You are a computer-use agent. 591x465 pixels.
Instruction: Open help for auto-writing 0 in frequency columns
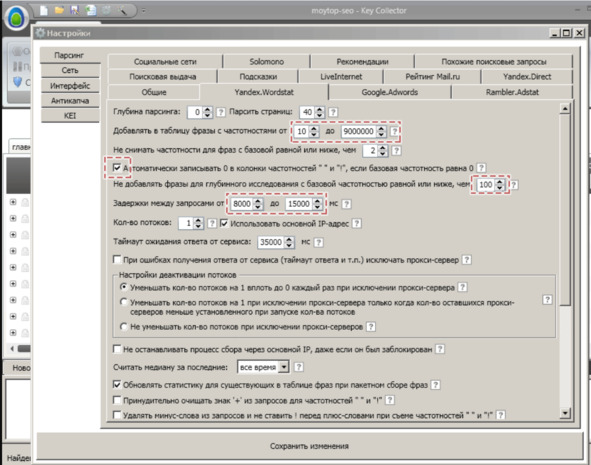pyautogui.click(x=481, y=168)
